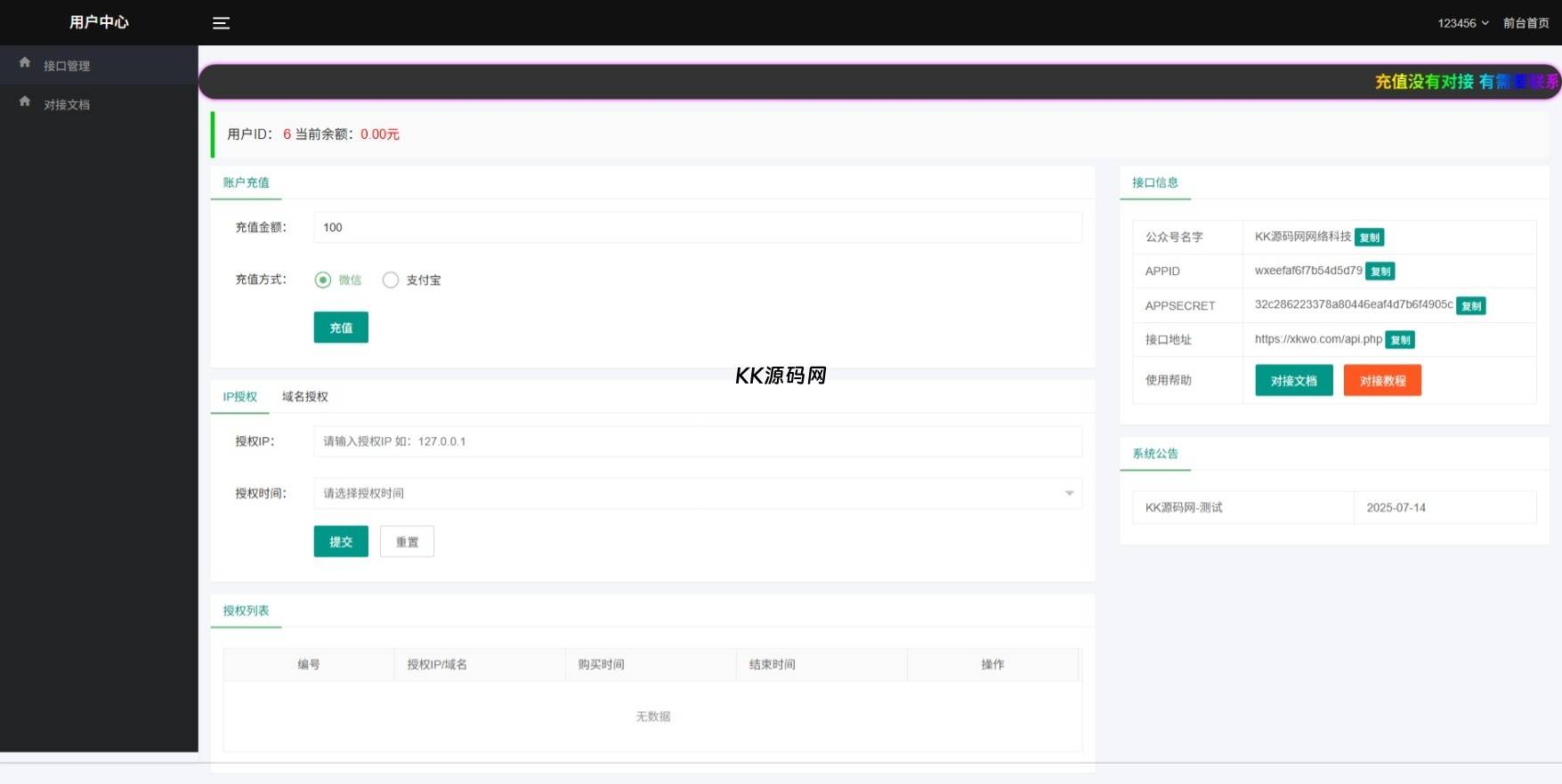Click the 授权IP input field

[x=698, y=441]
